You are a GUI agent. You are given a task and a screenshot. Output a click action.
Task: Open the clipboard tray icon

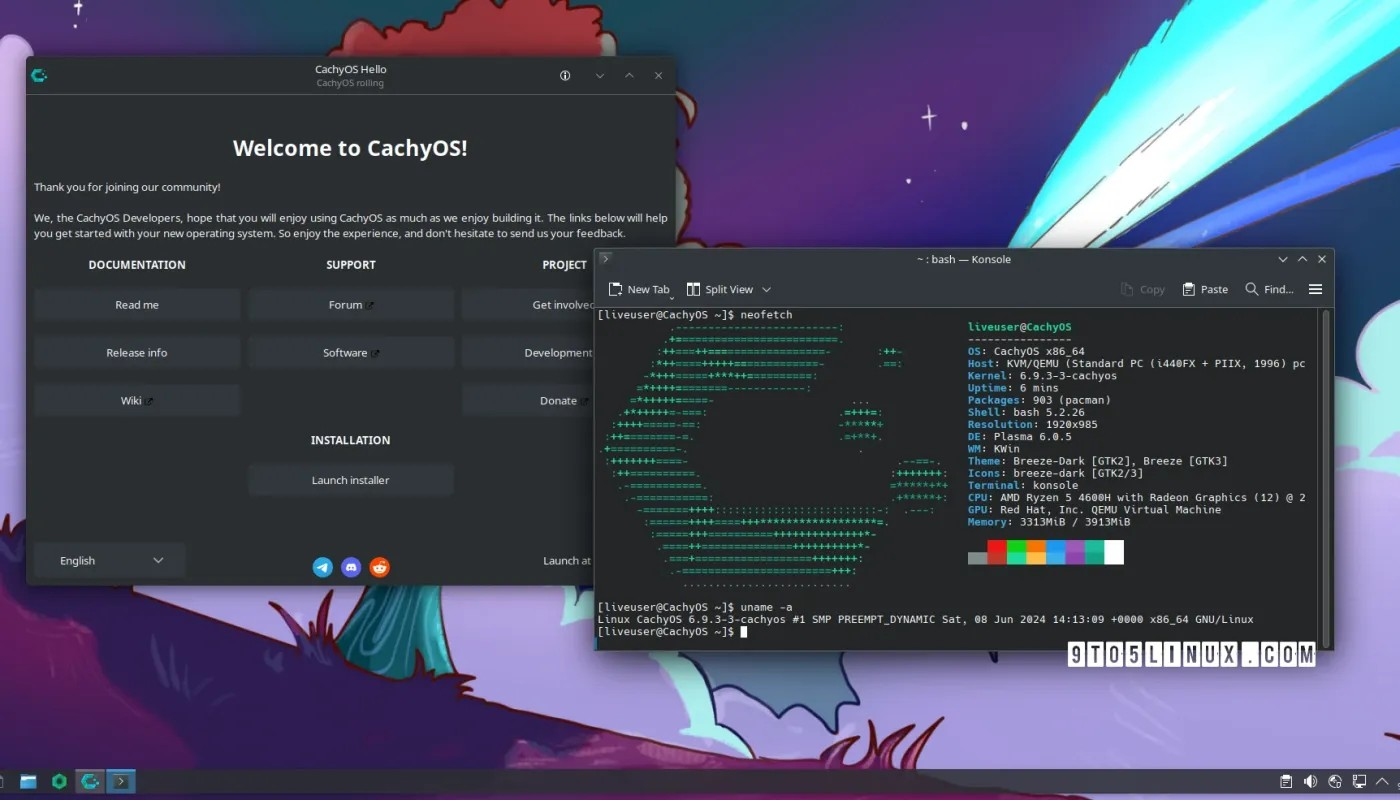click(1287, 781)
